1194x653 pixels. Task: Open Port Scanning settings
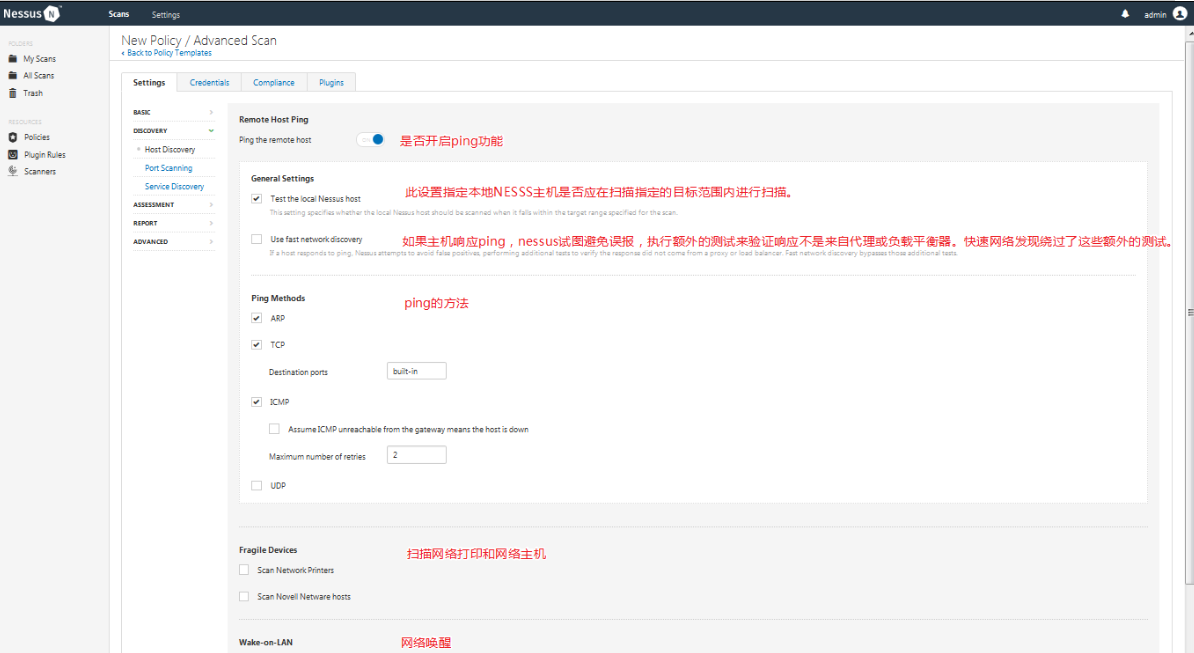point(168,168)
